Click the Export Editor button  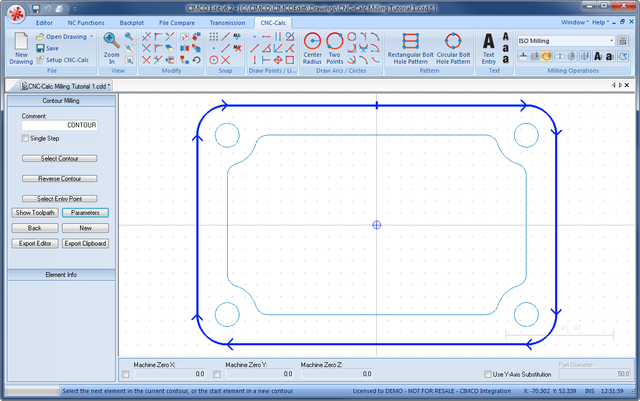[x=35, y=243]
